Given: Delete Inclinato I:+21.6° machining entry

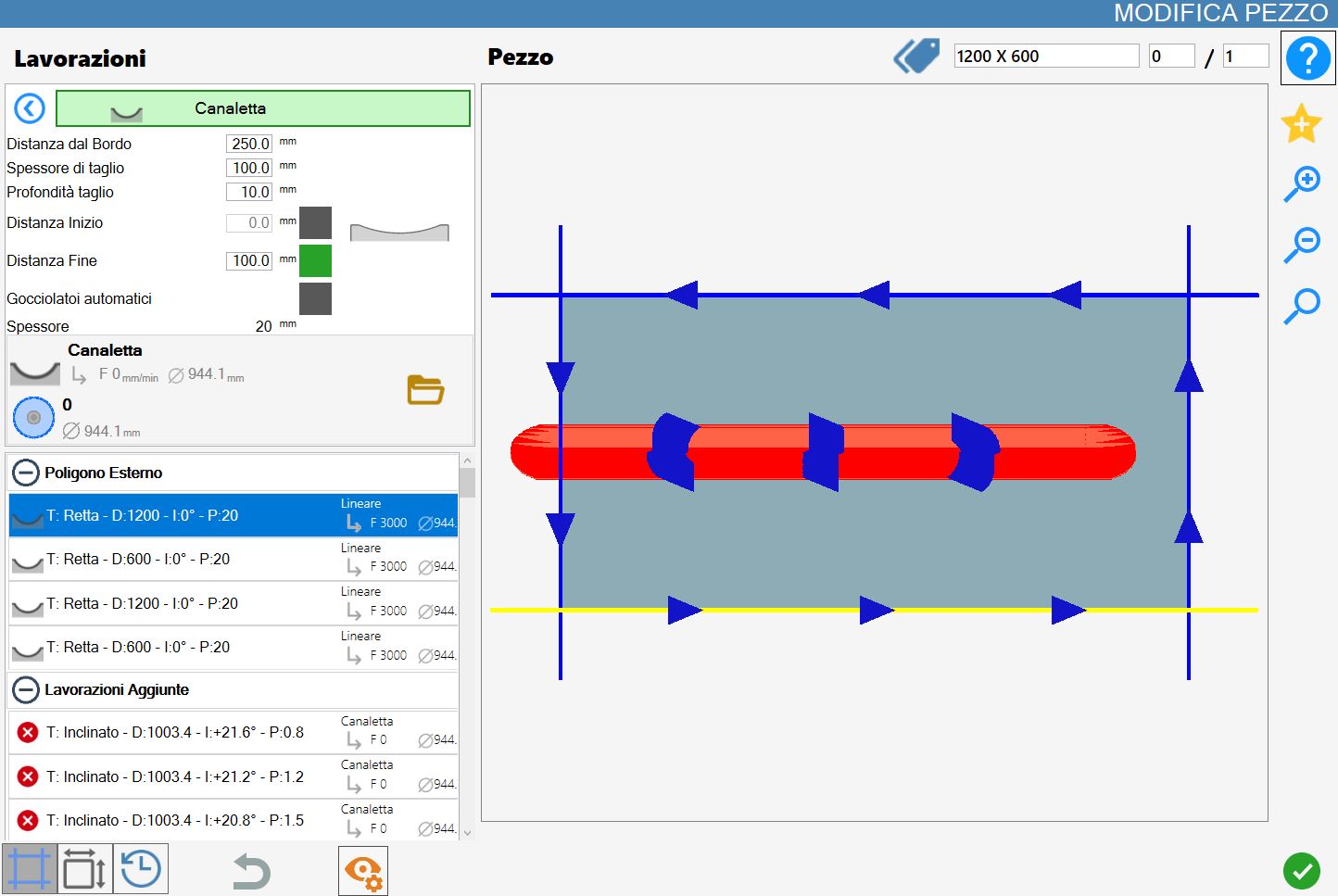Looking at the screenshot, I should (28, 732).
